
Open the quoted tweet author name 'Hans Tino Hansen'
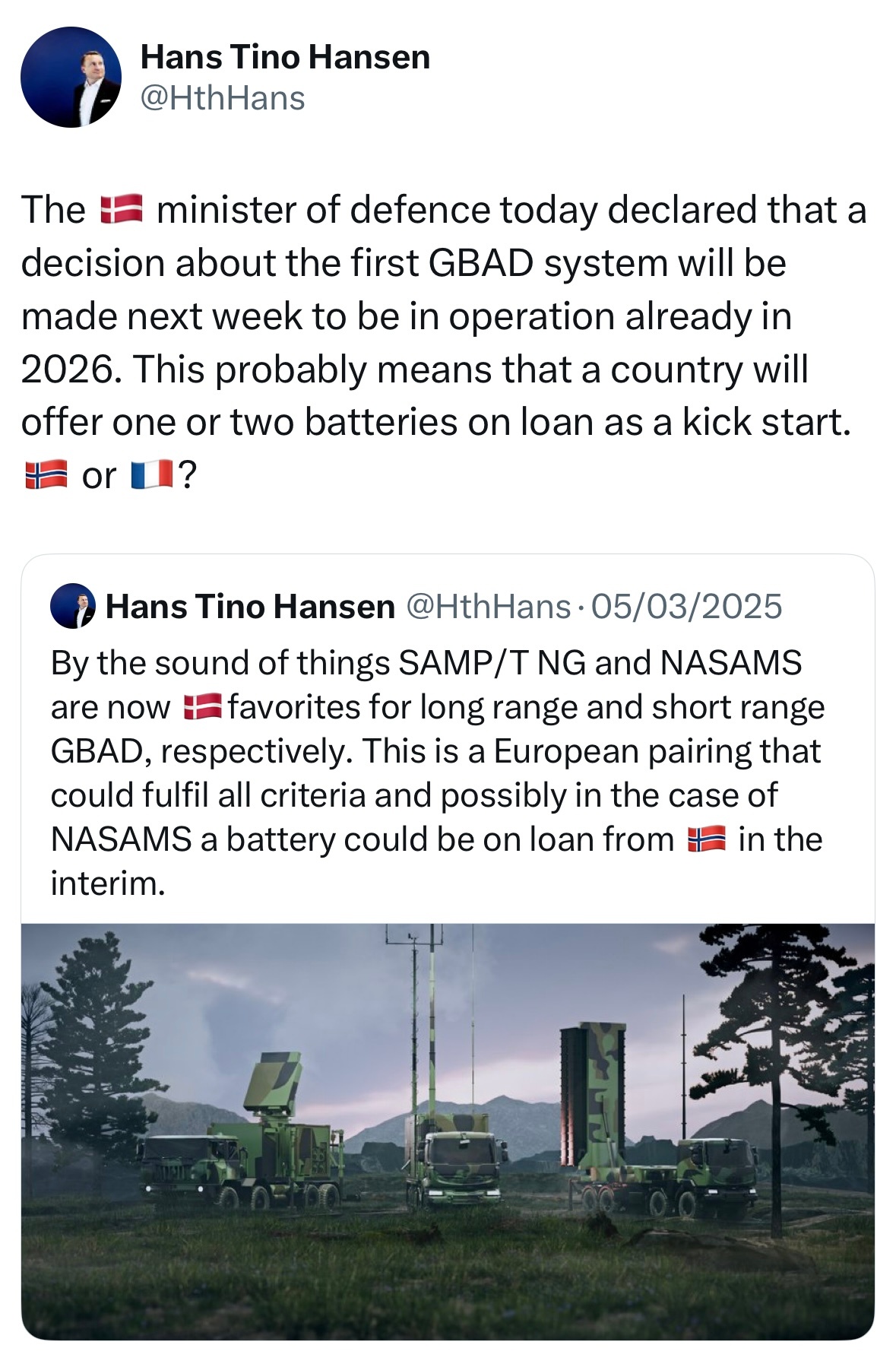coord(250,606)
